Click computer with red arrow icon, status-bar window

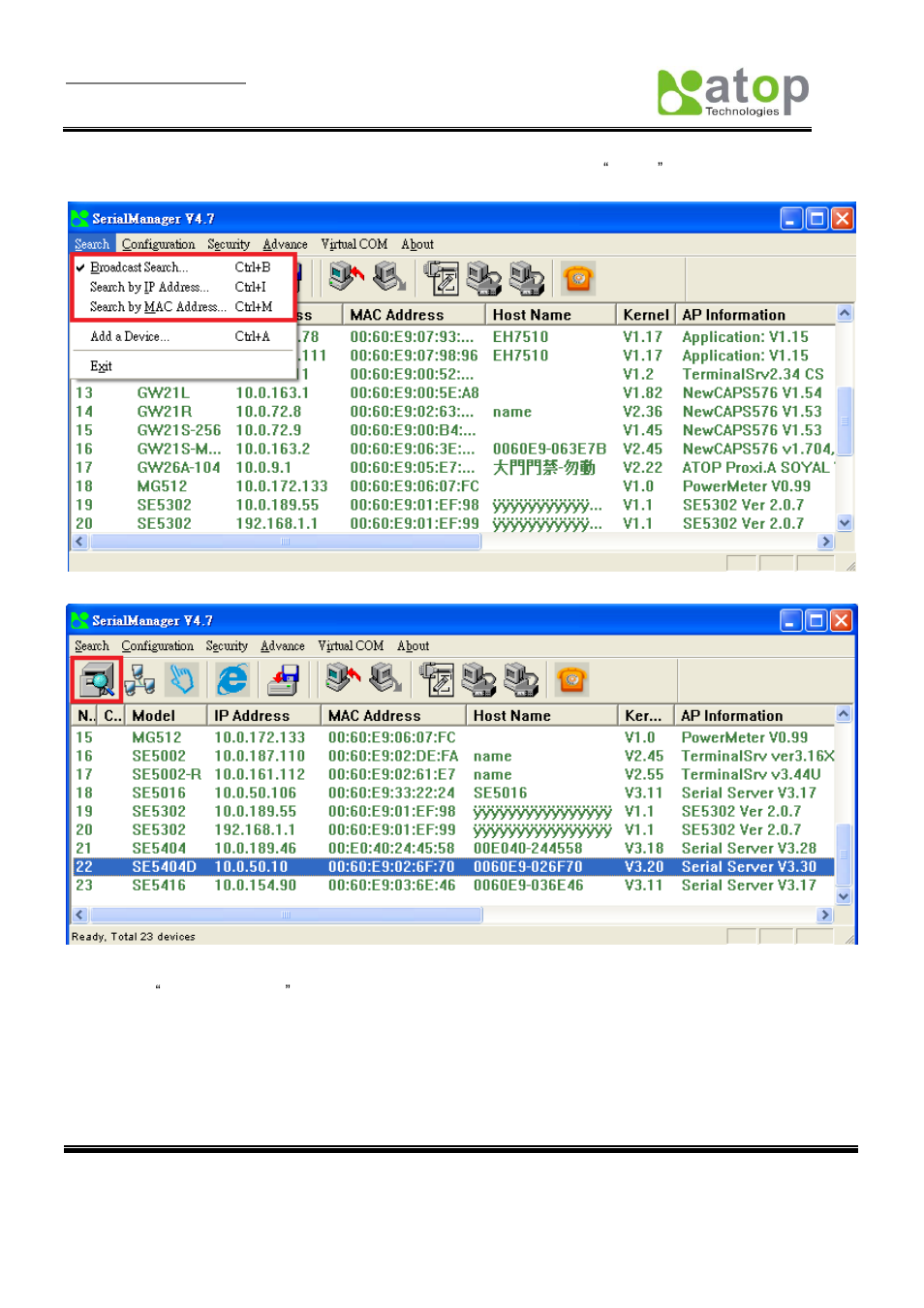point(343,678)
